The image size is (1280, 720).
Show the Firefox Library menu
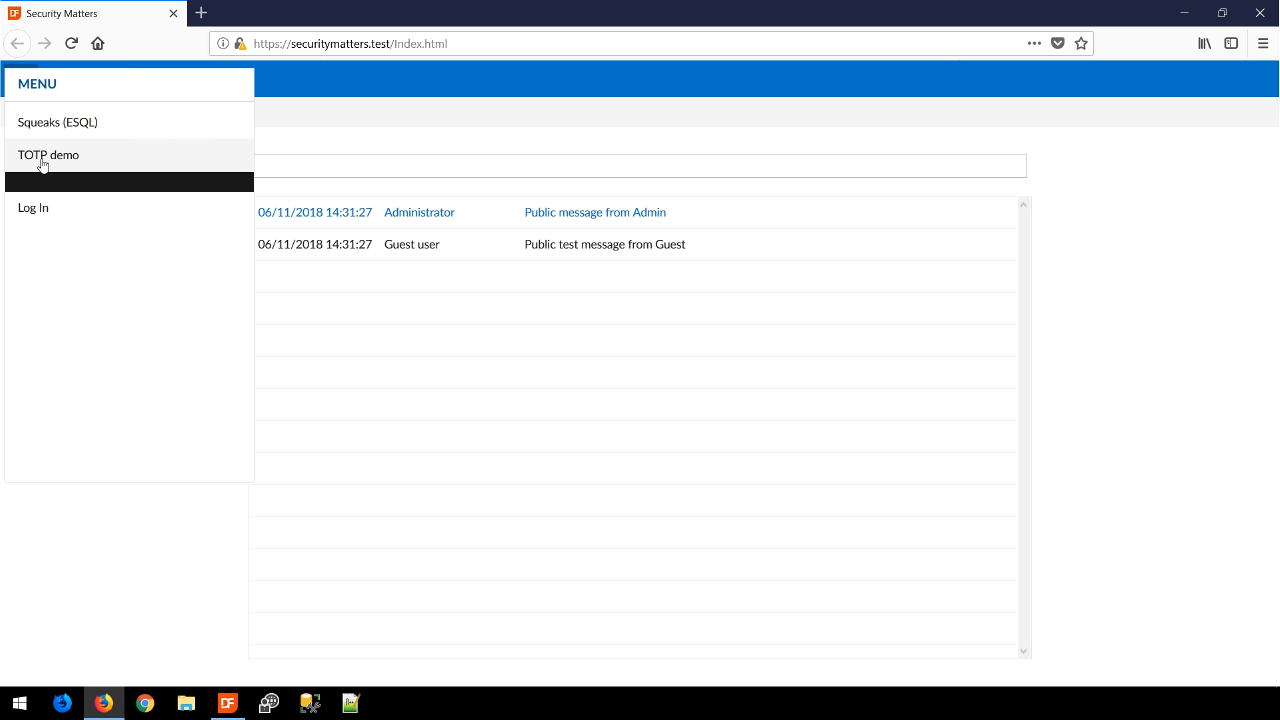pos(1205,43)
